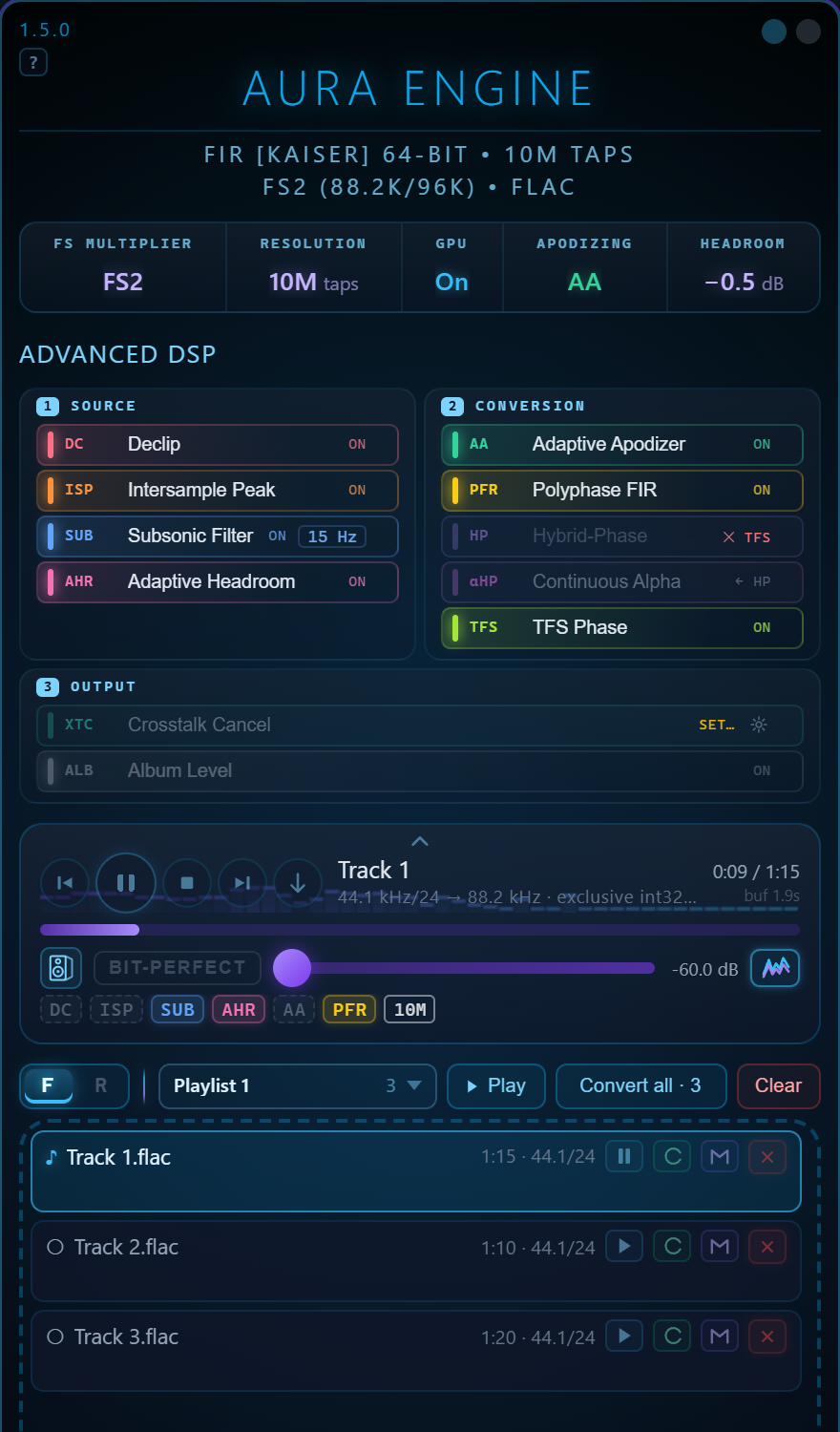Click the ISP chip in player

click(x=116, y=1009)
